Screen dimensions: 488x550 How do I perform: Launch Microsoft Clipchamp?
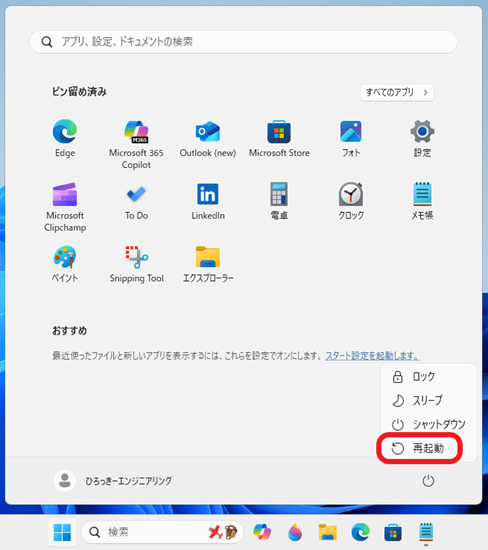tap(65, 207)
